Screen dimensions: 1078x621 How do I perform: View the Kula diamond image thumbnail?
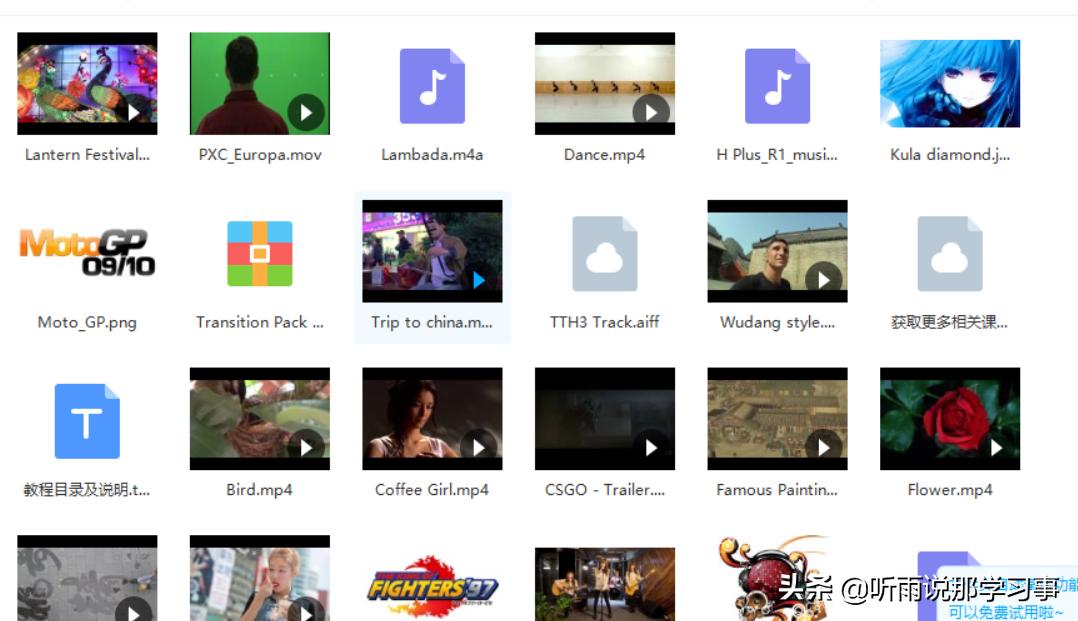(x=950, y=83)
